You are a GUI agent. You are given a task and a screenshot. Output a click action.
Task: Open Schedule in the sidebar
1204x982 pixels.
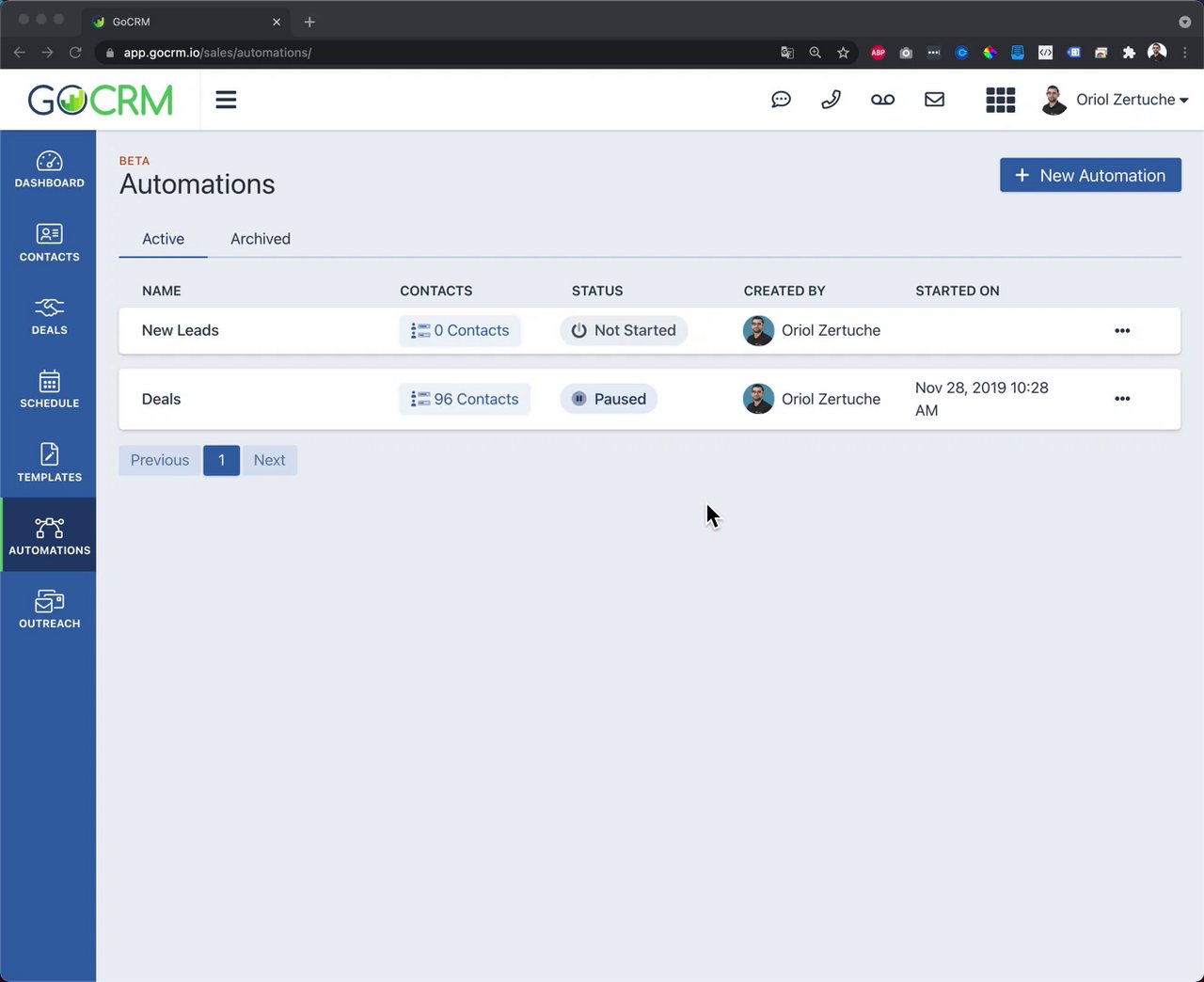click(49, 389)
